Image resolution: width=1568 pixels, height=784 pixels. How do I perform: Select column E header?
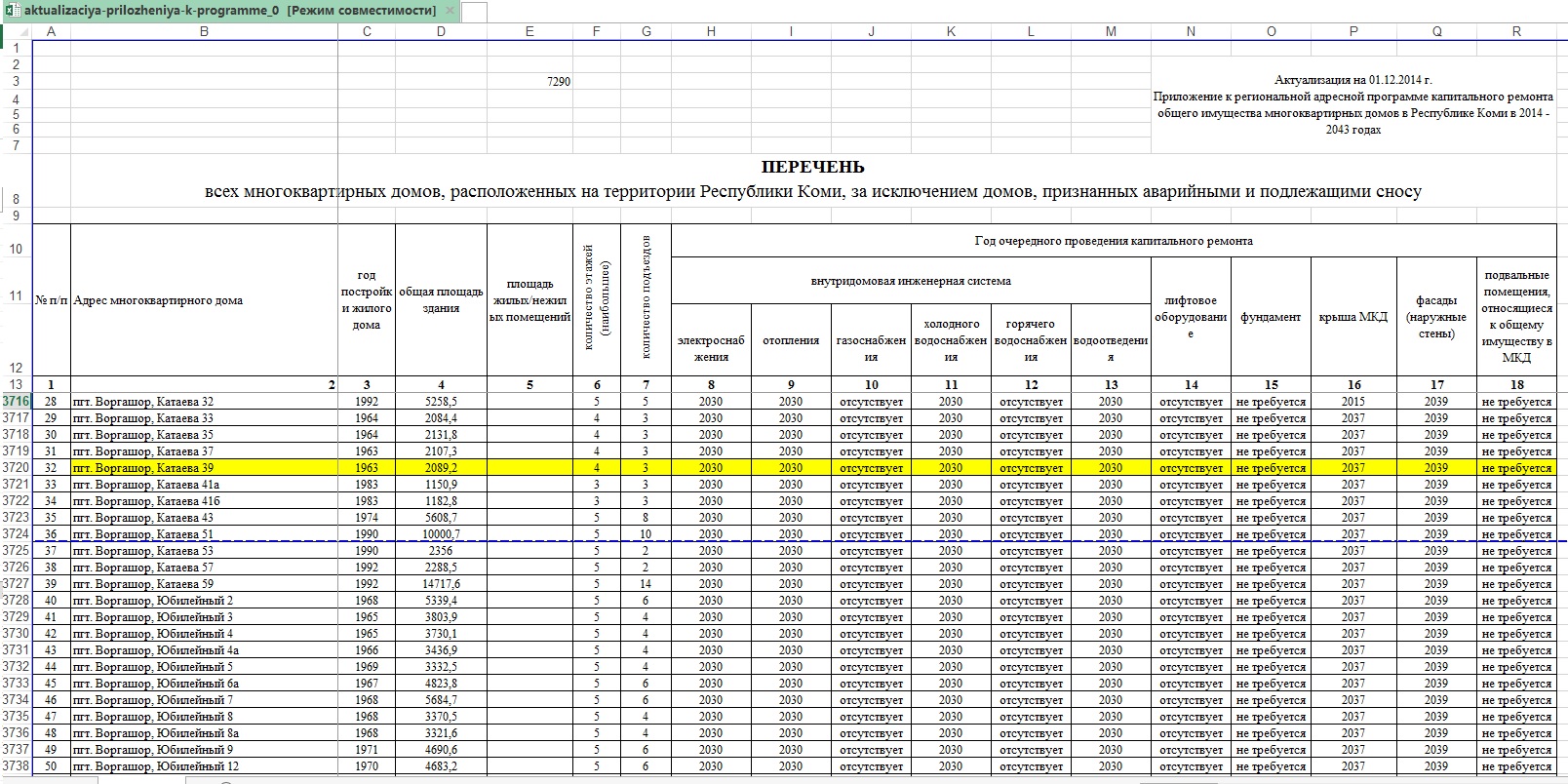click(x=529, y=31)
